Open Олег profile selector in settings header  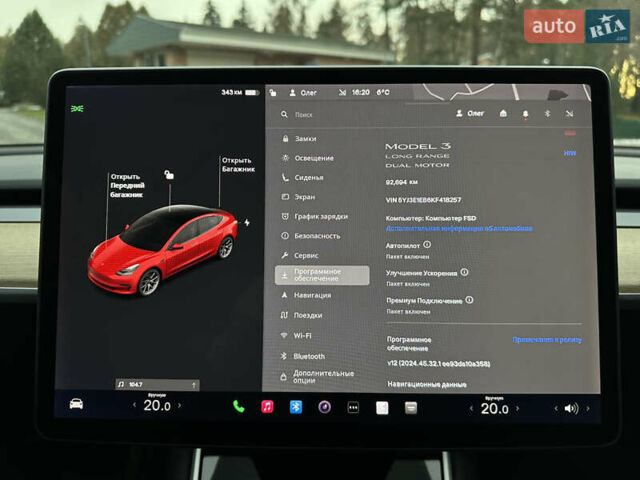(x=470, y=113)
